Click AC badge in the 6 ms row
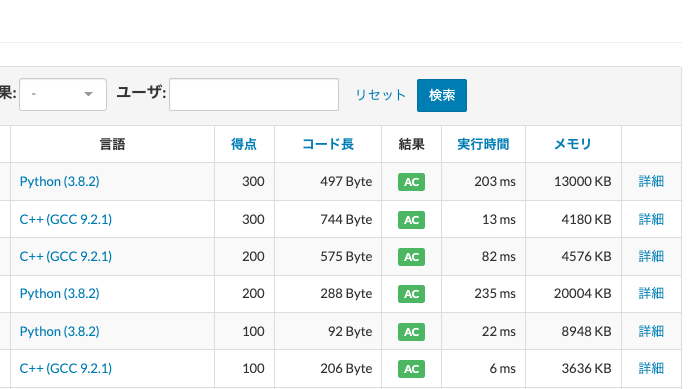The image size is (696, 389). pyautogui.click(x=411, y=369)
